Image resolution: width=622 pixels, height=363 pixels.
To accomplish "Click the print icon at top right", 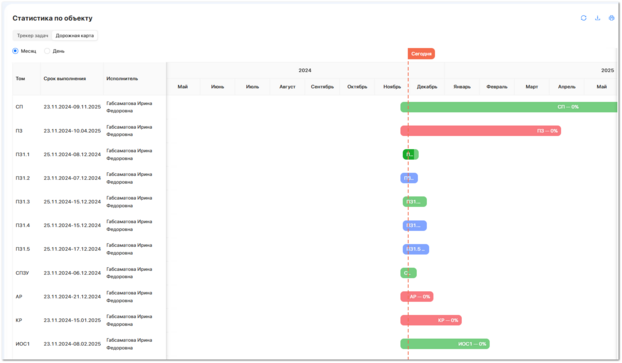I will click(611, 18).
